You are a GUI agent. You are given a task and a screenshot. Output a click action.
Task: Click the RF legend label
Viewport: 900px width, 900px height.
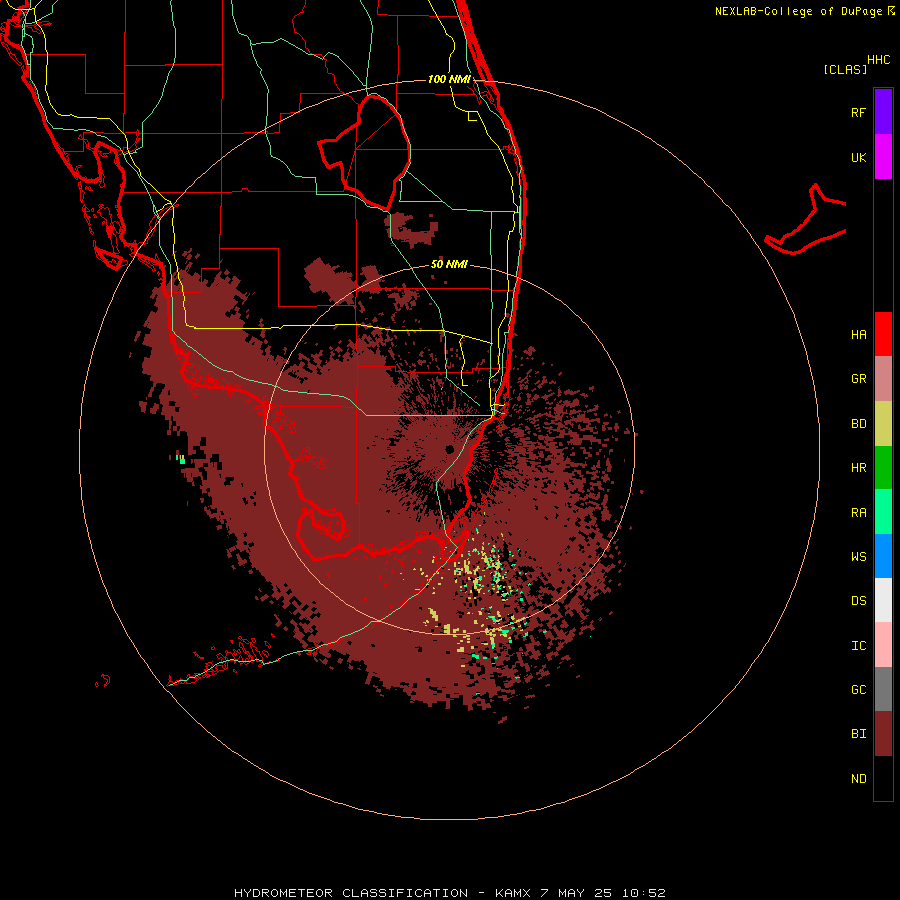pyautogui.click(x=858, y=112)
